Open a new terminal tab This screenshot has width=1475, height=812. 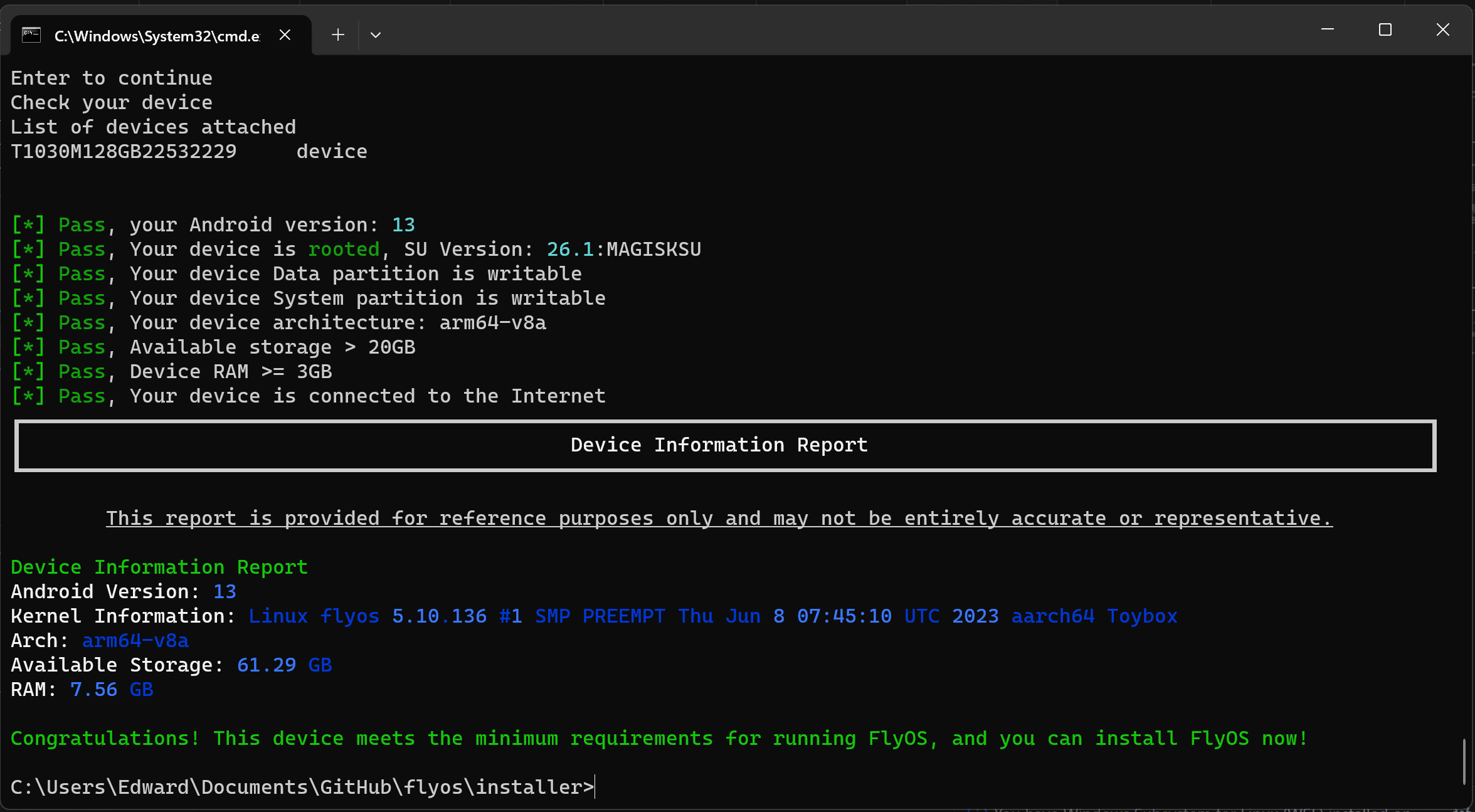pyautogui.click(x=338, y=35)
